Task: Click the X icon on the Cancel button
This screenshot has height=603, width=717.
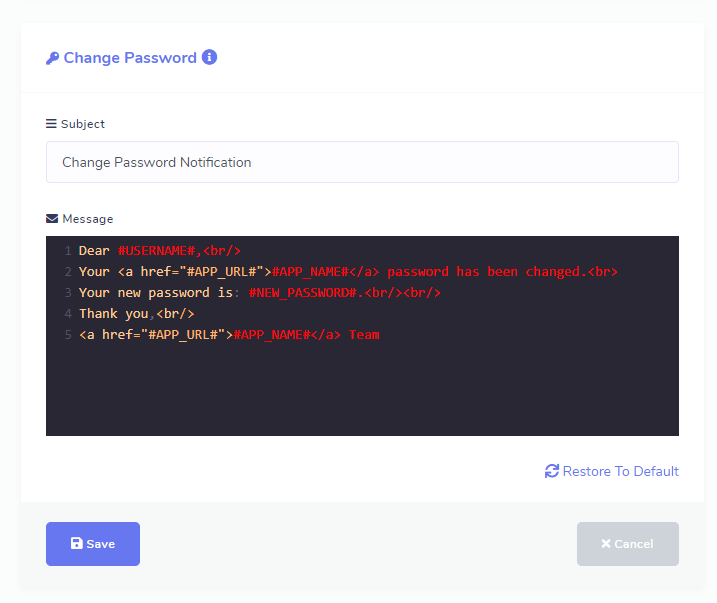Action: 606,544
